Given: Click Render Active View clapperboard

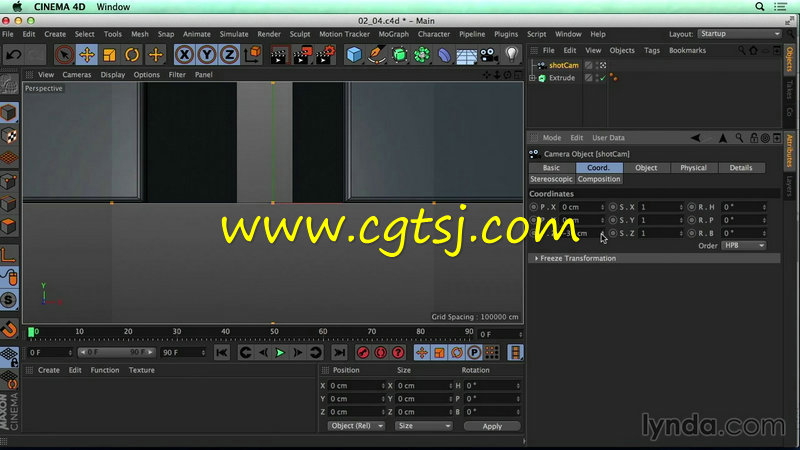Looking at the screenshot, I should 279,55.
